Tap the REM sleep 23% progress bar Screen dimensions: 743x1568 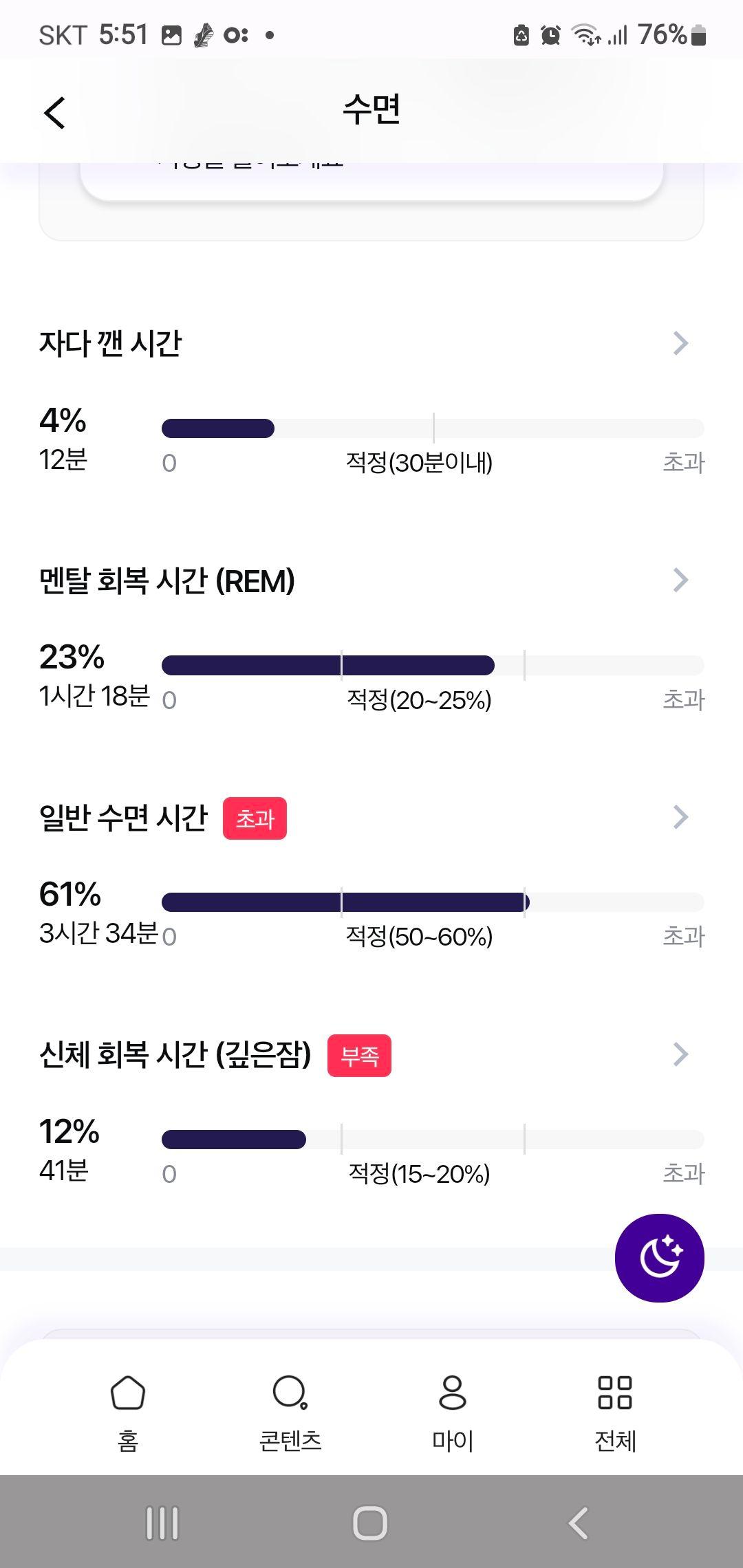point(432,665)
